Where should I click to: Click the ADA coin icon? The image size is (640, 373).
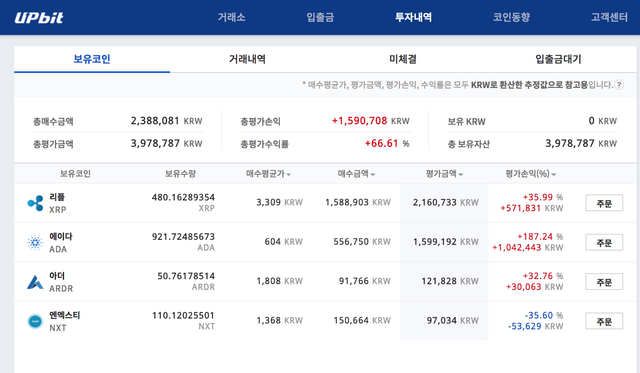point(35,242)
